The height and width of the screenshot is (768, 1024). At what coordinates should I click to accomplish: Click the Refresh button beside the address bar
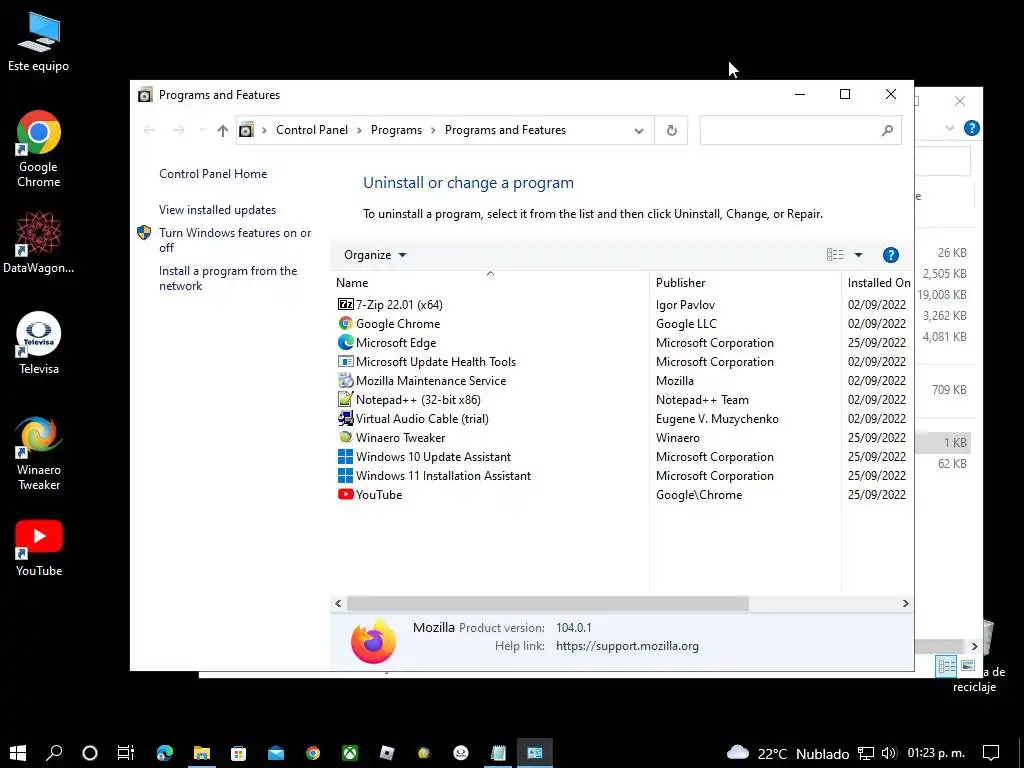tap(671, 130)
